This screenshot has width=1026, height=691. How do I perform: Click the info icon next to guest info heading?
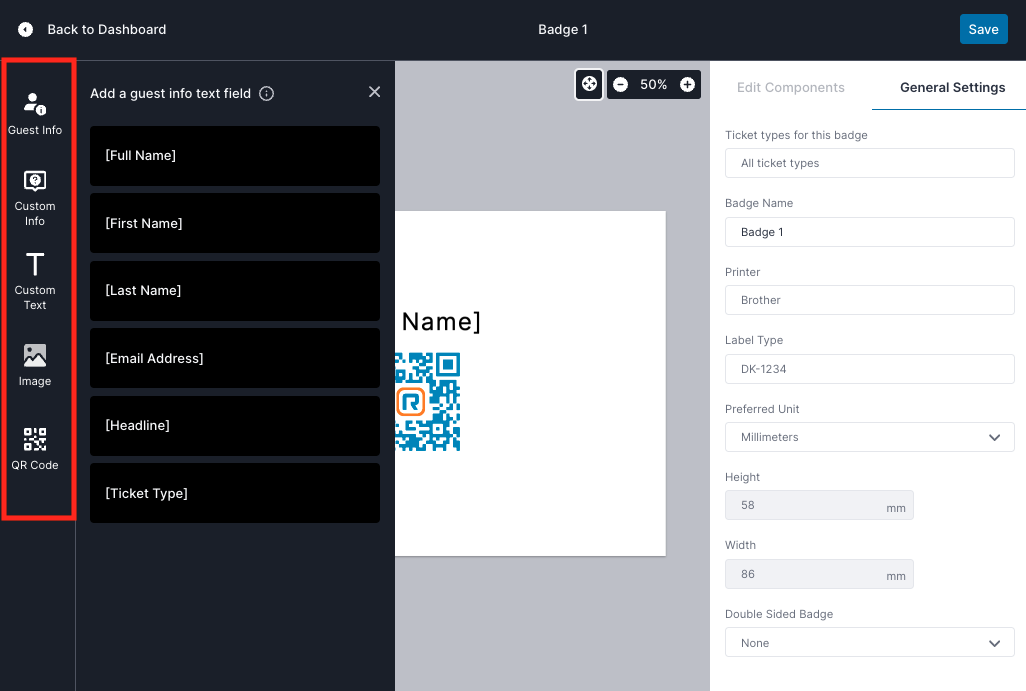point(266,94)
